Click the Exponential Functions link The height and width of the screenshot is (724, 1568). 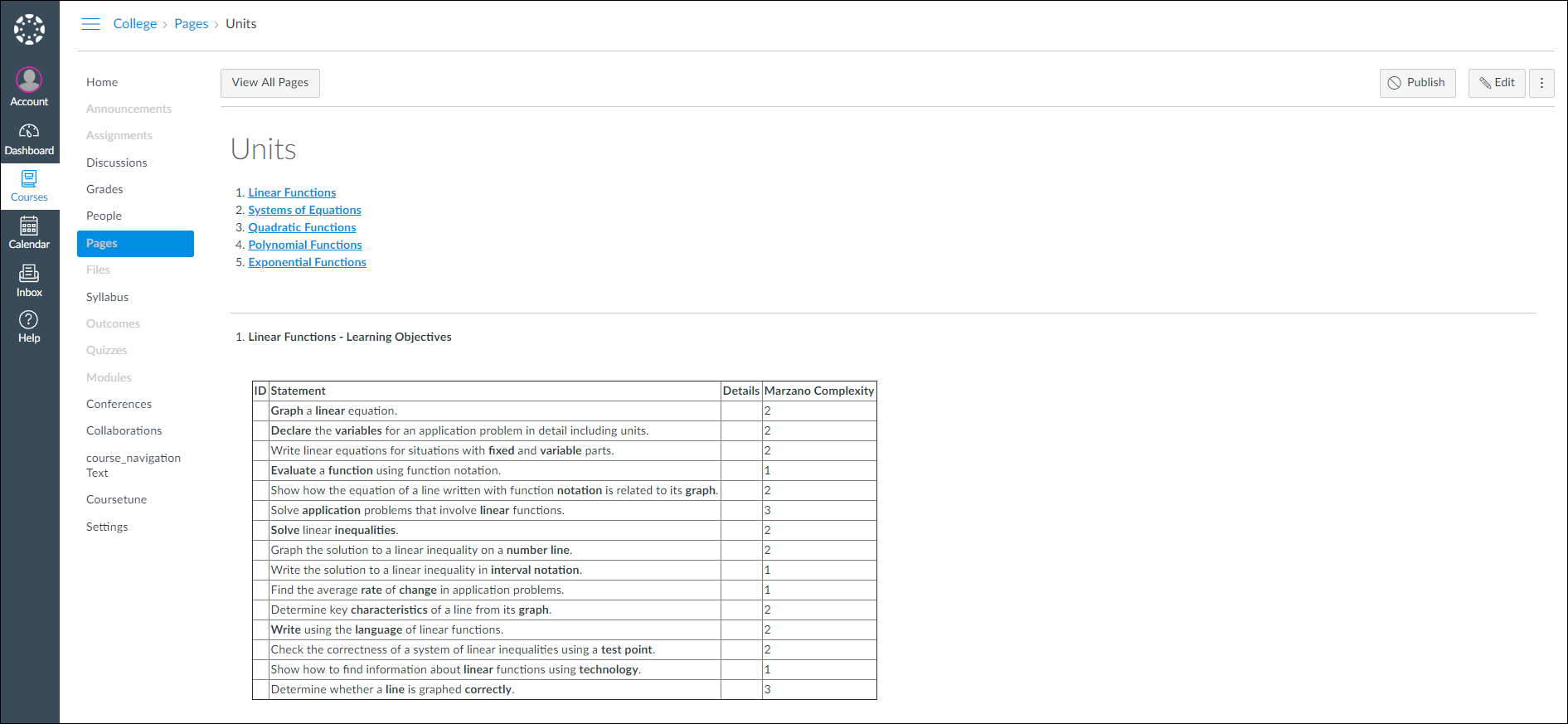307,263
